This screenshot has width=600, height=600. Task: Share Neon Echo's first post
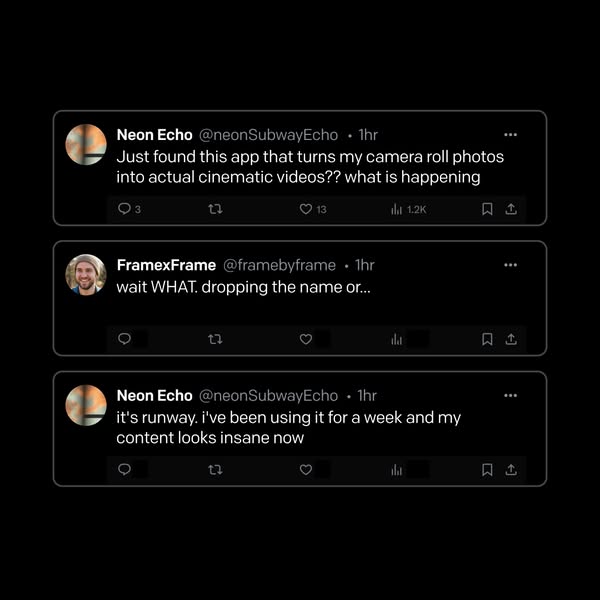(x=511, y=209)
